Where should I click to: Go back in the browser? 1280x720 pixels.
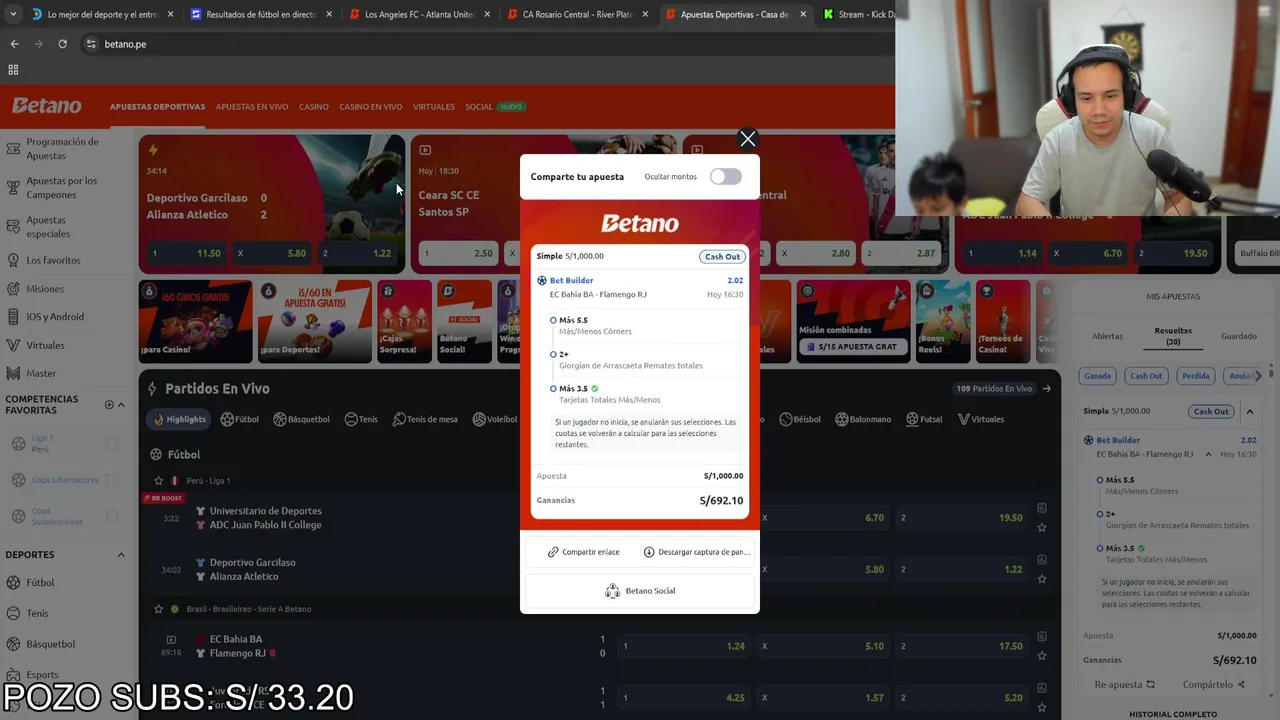pos(14,44)
